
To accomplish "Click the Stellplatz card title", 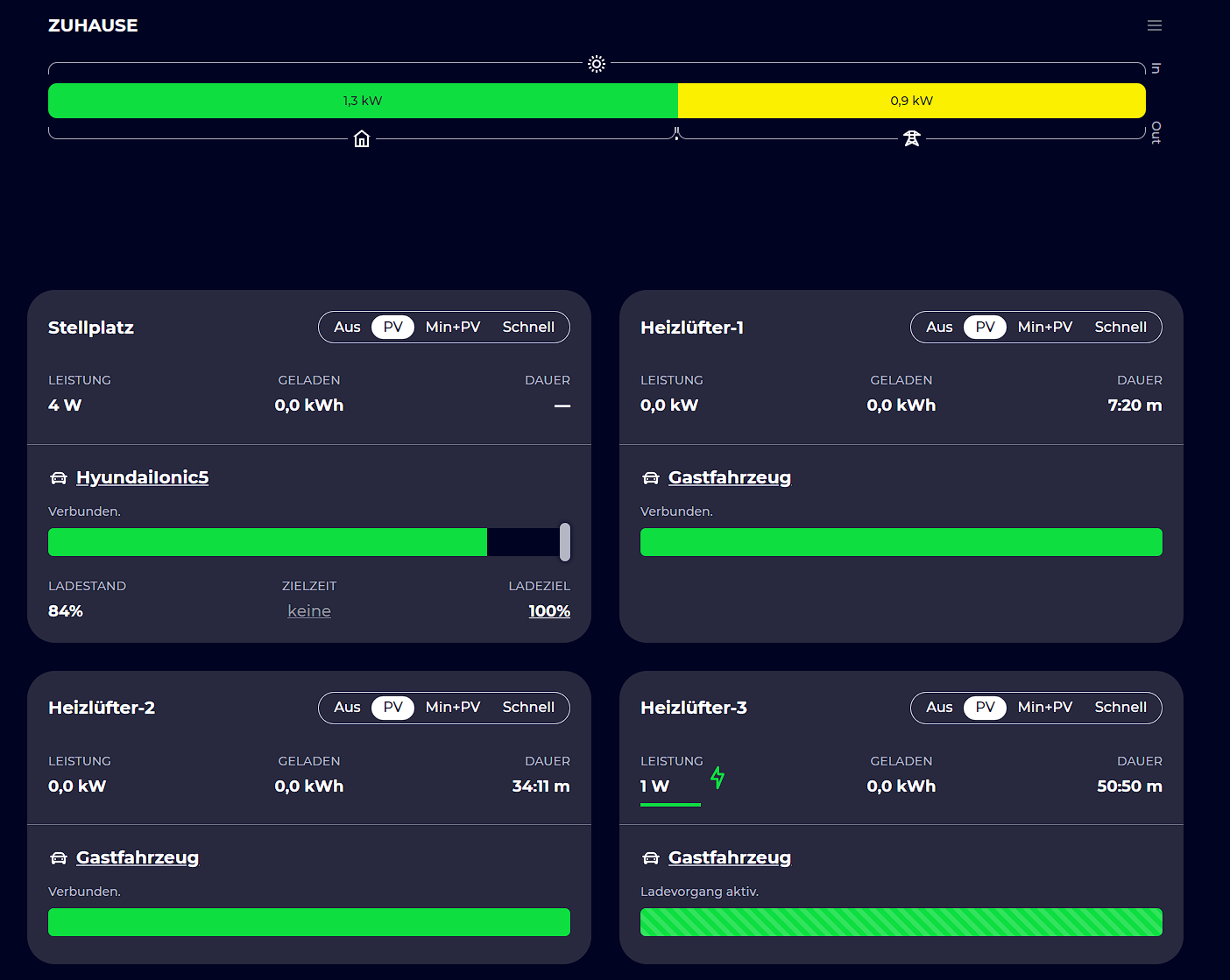I will (x=91, y=328).
